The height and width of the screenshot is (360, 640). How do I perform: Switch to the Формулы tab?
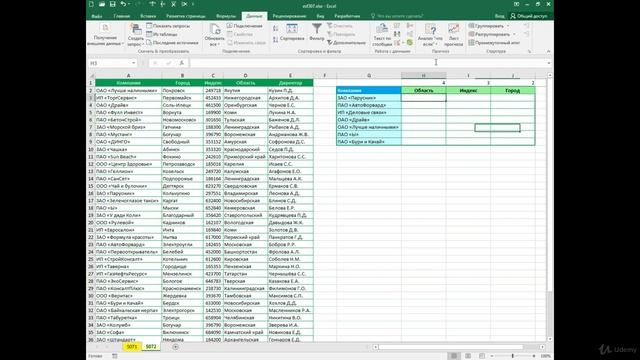226,16
